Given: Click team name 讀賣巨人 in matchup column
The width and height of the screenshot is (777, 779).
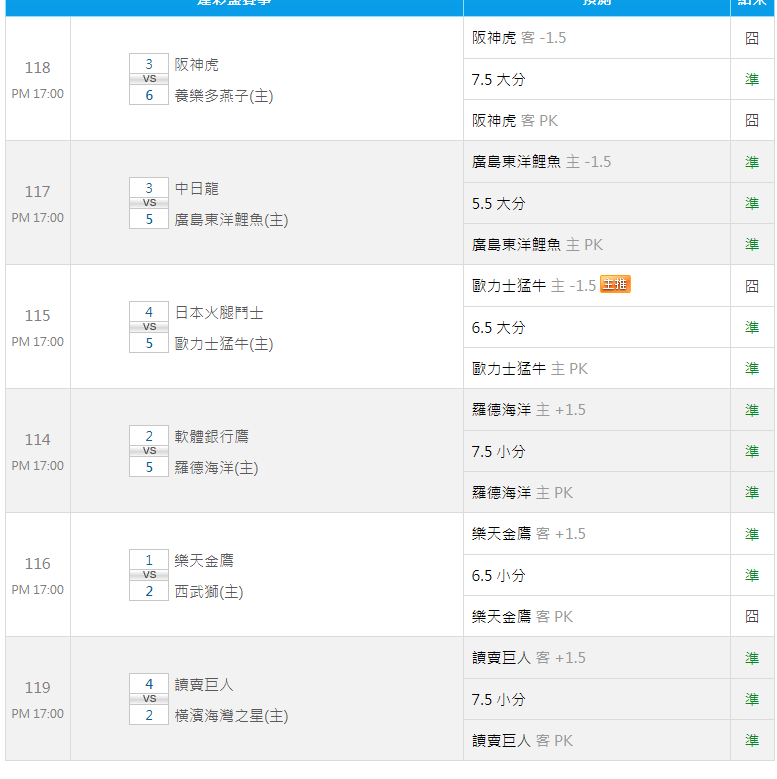Looking at the screenshot, I should pos(204,685).
